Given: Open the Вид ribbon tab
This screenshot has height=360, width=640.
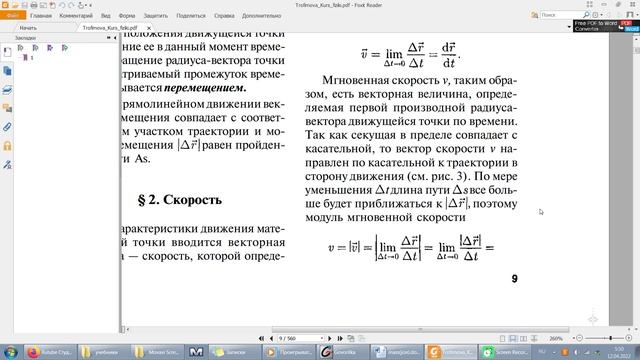Looking at the screenshot, I should (106, 16).
